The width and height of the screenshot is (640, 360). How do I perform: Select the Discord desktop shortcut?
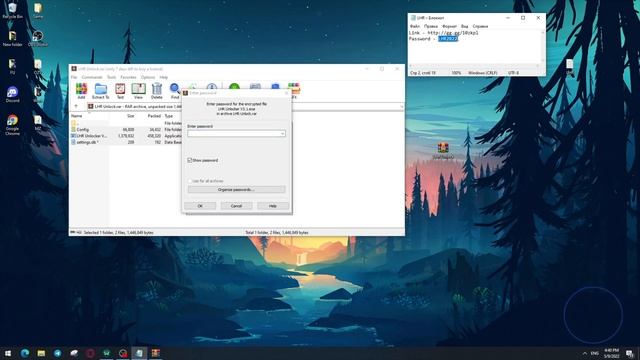[x=12, y=94]
